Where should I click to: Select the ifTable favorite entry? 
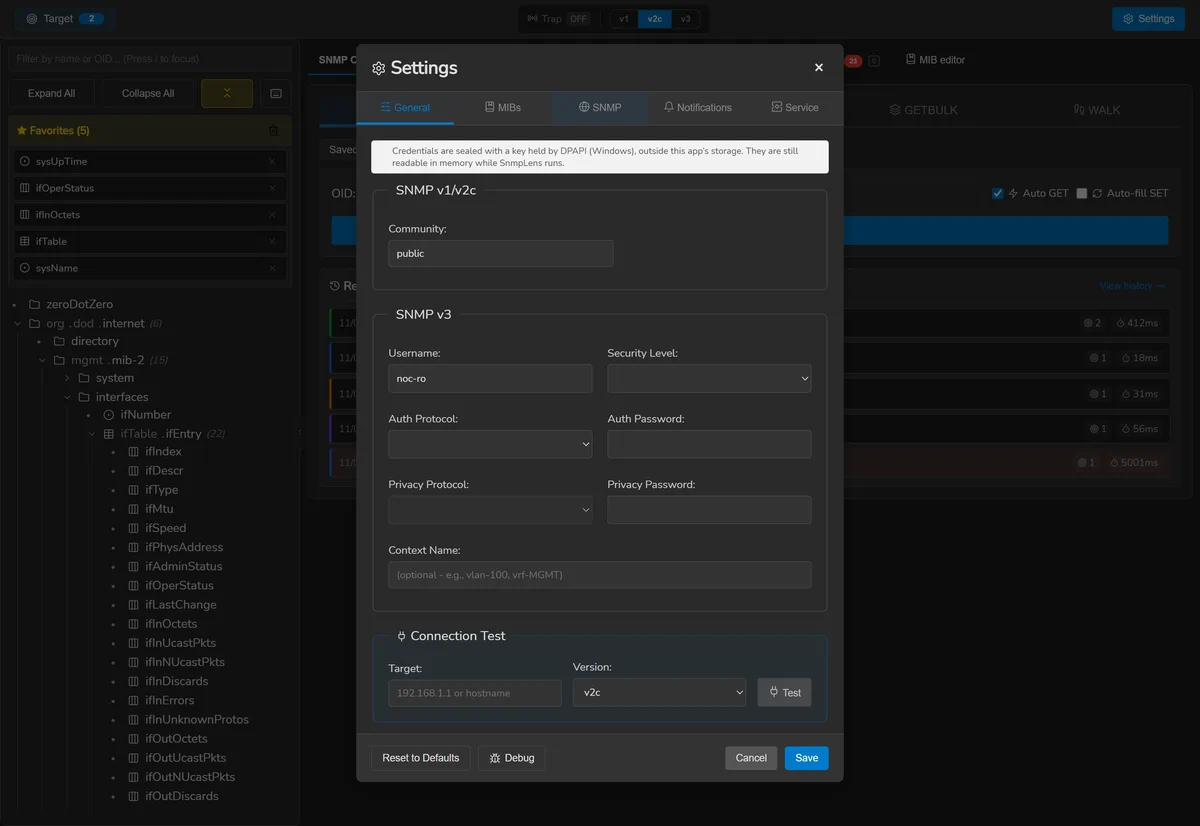(150, 241)
